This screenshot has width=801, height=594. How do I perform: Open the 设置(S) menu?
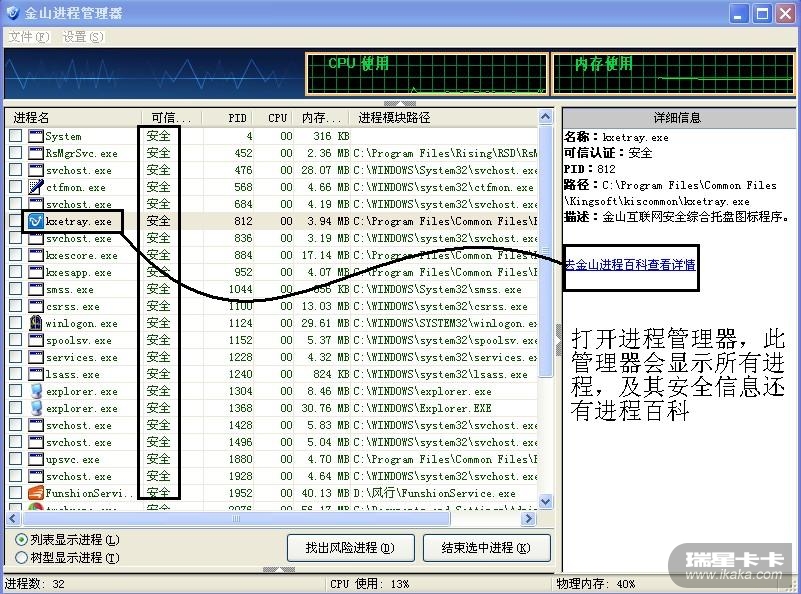tap(82, 37)
